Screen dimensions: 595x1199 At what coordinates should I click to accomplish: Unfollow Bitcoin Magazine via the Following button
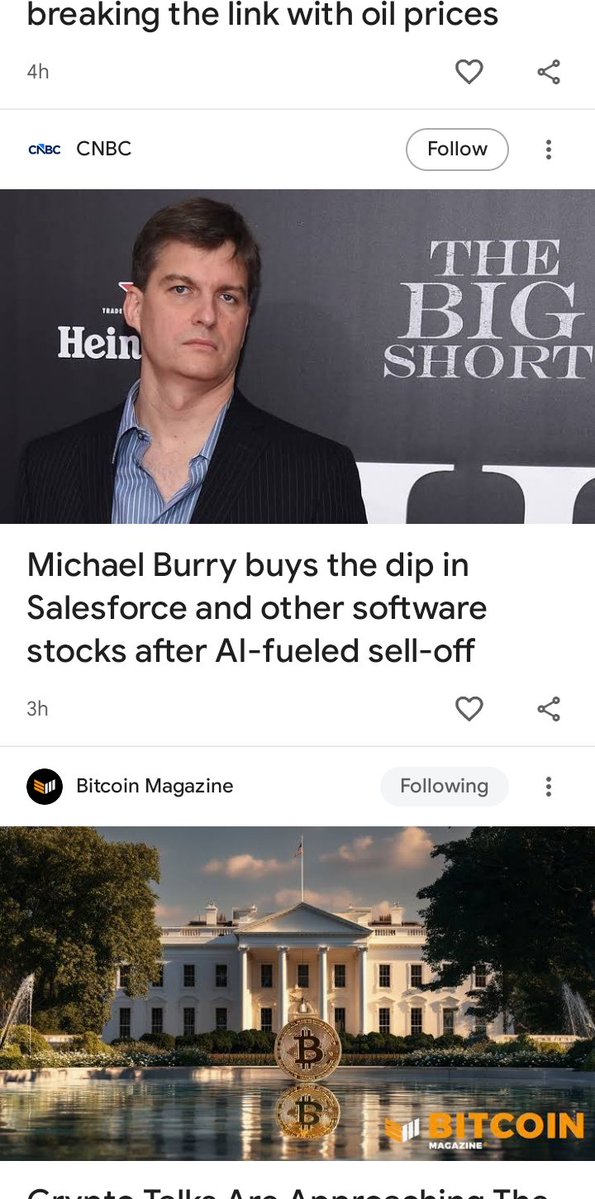coord(444,786)
